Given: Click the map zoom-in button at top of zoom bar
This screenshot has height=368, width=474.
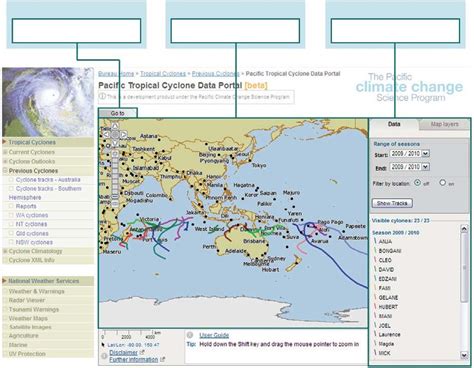Looking at the screenshot, I should point(115,154).
